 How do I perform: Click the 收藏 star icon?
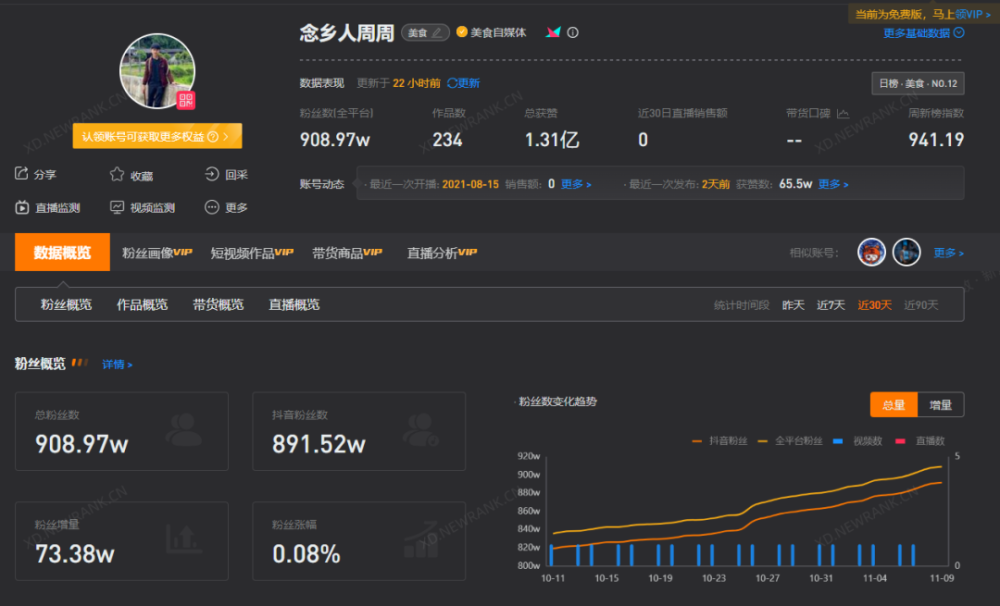(117, 174)
